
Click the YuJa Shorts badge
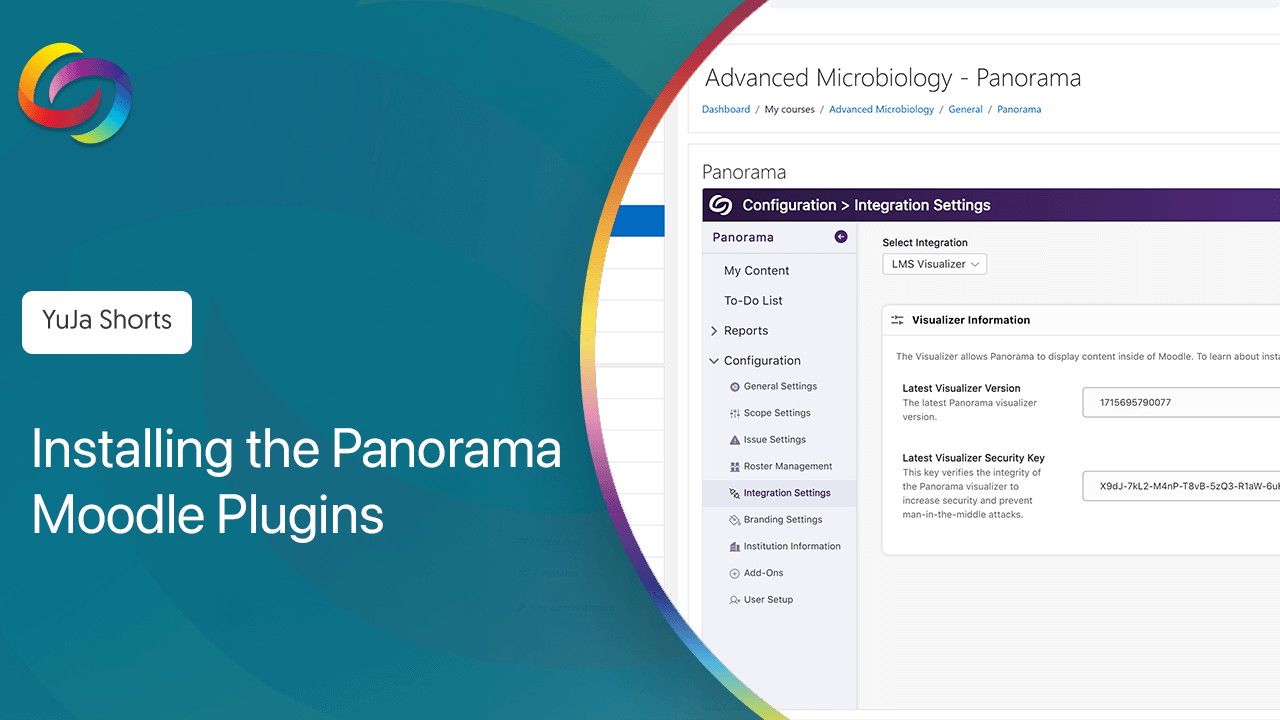click(107, 322)
